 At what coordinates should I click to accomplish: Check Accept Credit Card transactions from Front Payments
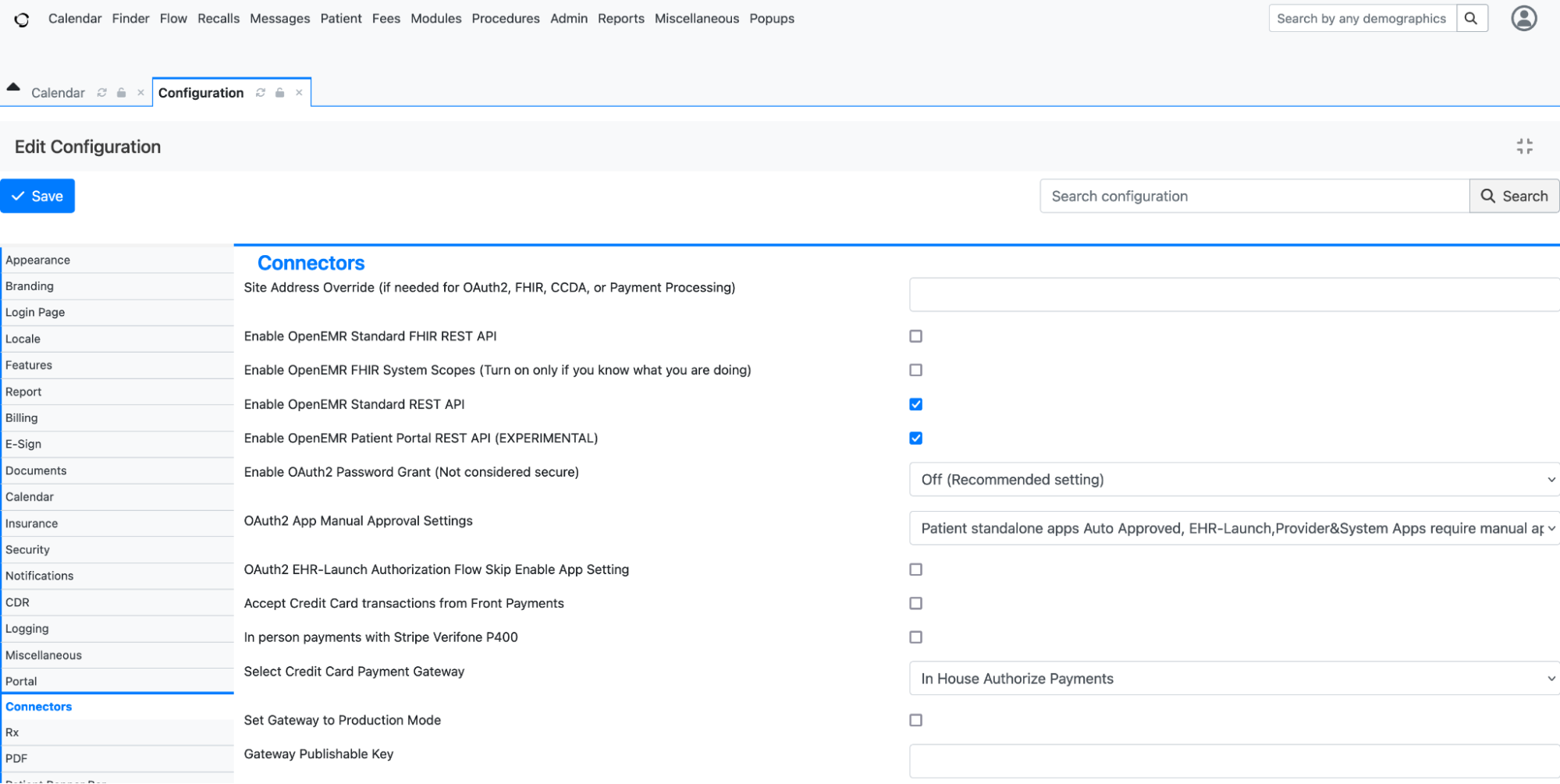point(915,604)
